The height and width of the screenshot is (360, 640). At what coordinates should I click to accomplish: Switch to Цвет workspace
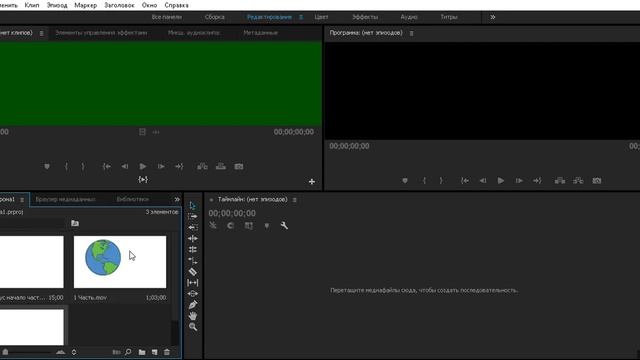pyautogui.click(x=321, y=17)
